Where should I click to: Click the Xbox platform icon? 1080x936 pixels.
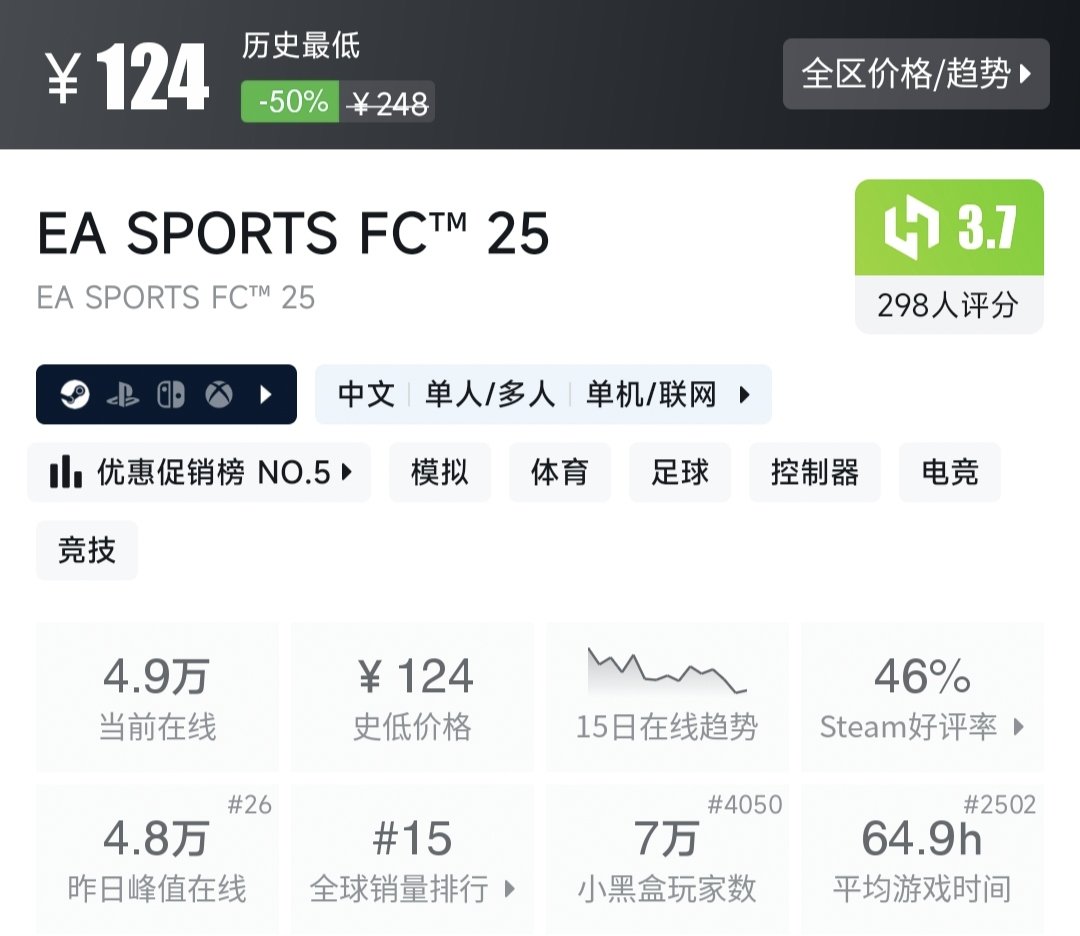[219, 395]
